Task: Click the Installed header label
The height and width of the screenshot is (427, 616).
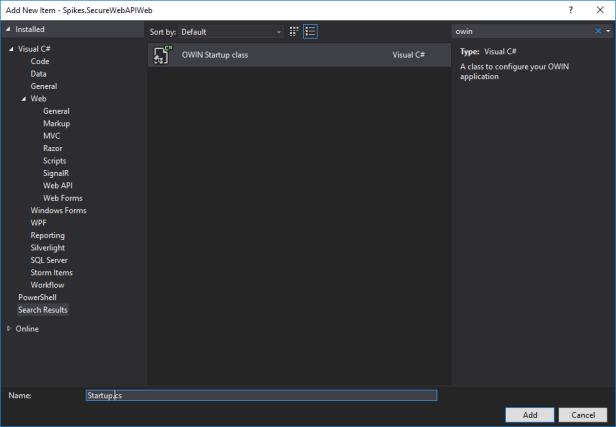Action: [30, 29]
